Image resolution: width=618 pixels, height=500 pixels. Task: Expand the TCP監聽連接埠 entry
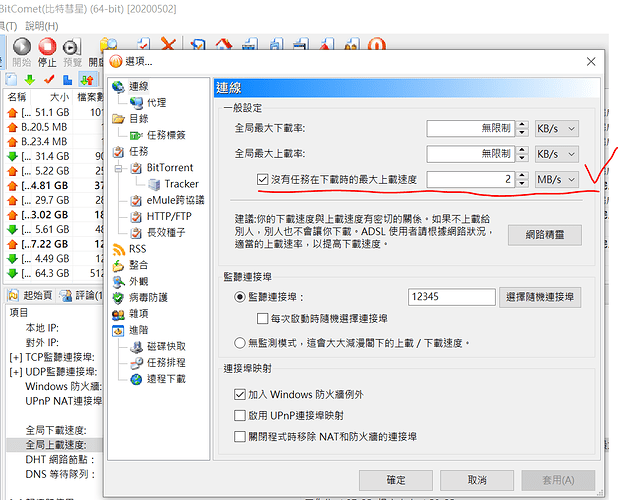pos(16,357)
